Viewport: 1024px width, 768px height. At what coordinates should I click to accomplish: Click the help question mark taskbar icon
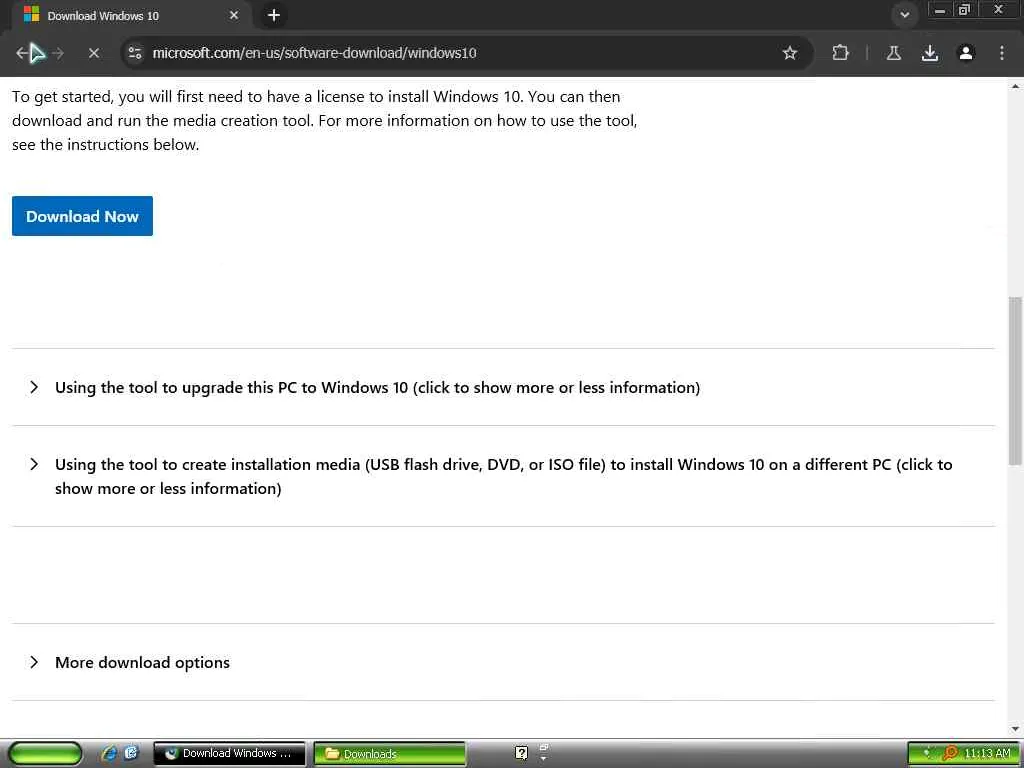521,754
